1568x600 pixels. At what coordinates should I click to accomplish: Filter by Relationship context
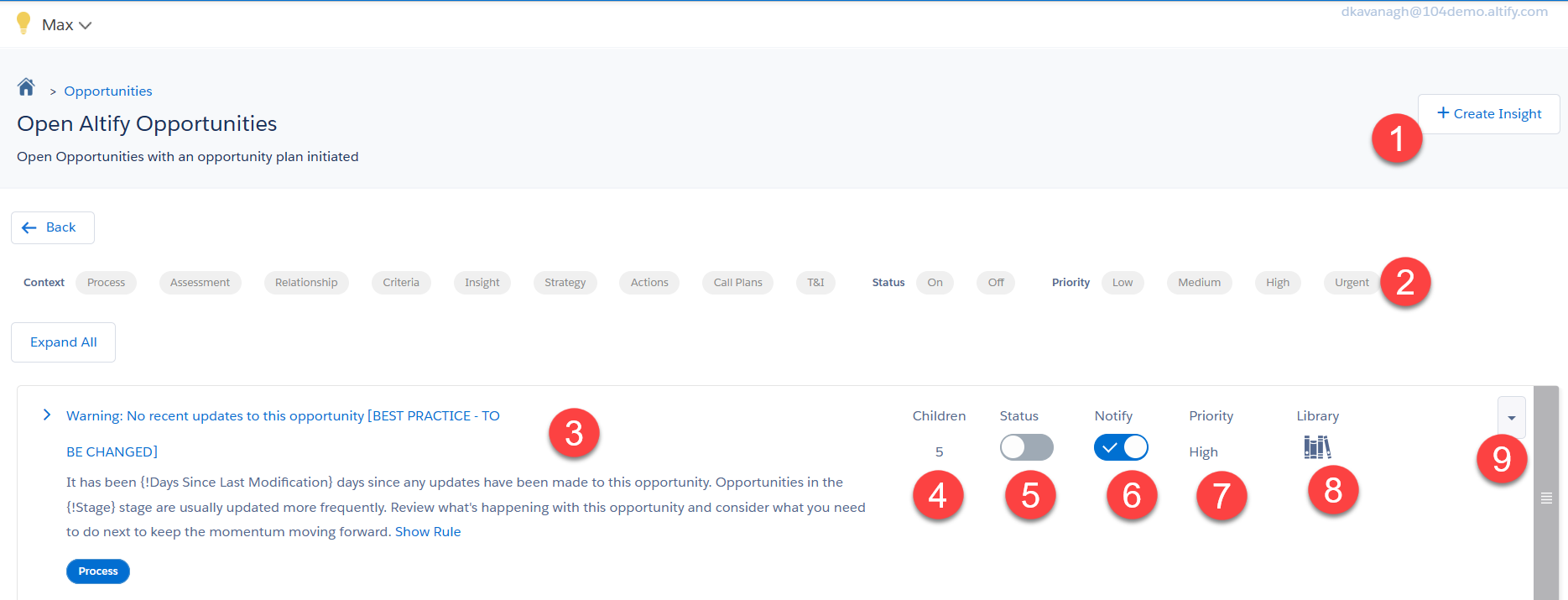click(x=306, y=283)
